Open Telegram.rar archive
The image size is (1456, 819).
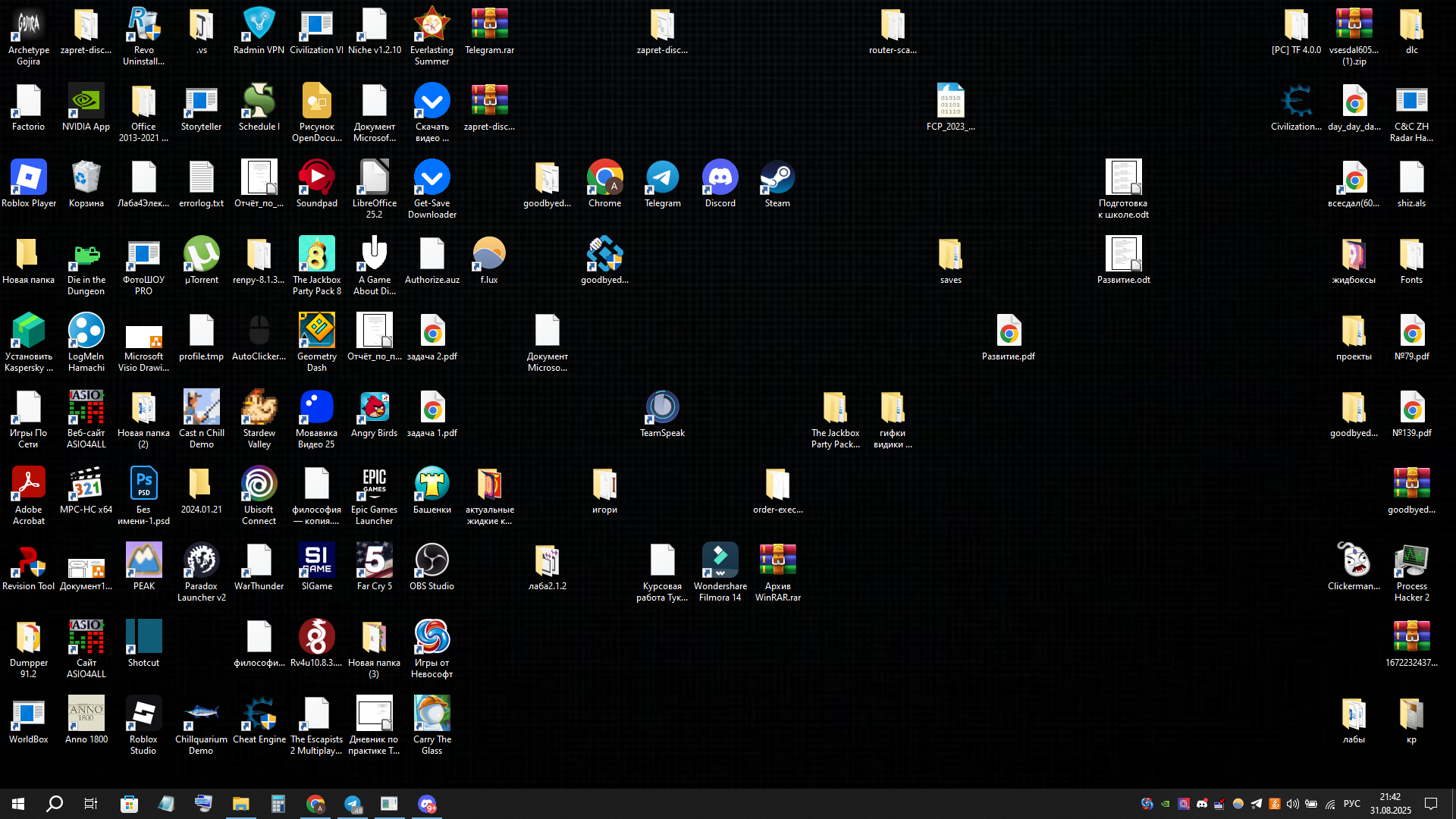(490, 31)
